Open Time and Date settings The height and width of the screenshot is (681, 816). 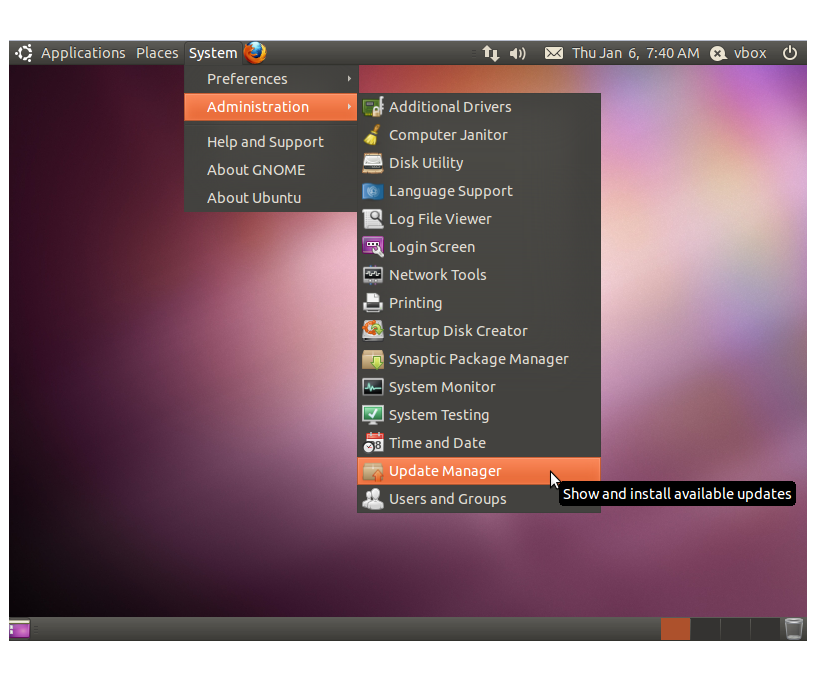click(479, 443)
